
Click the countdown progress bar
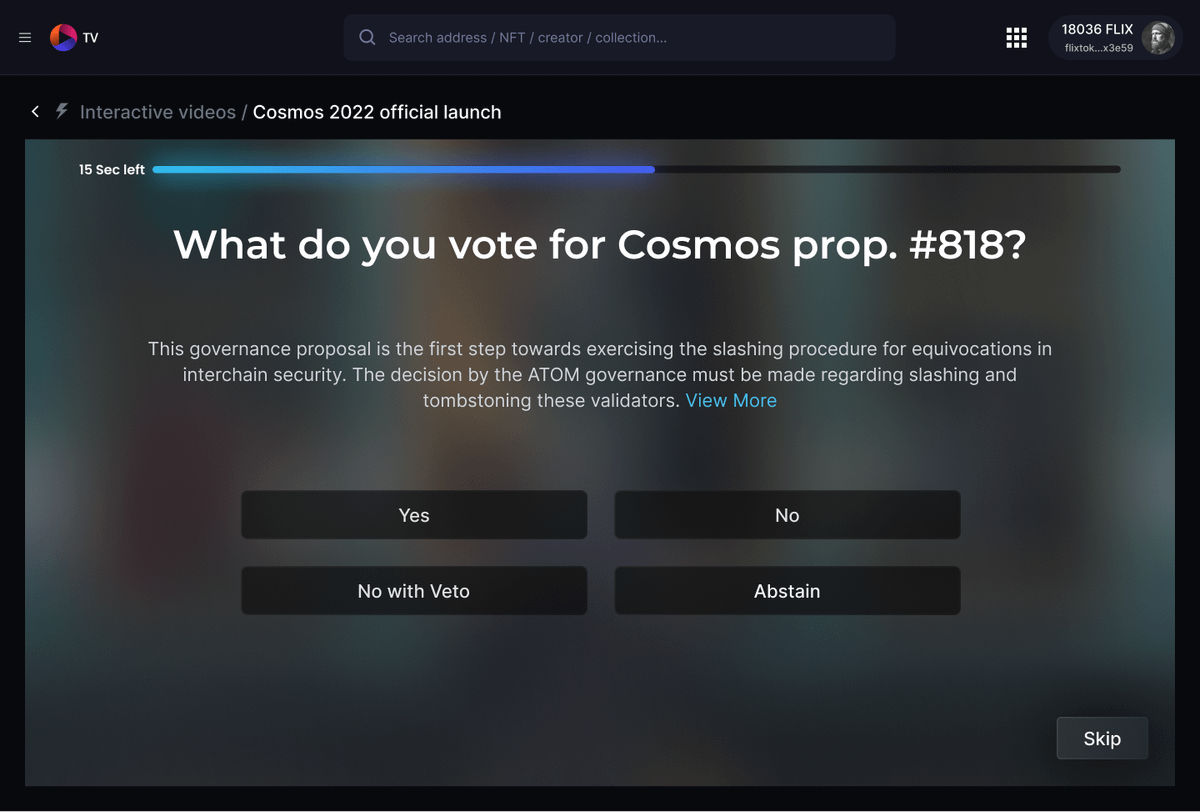pos(636,170)
